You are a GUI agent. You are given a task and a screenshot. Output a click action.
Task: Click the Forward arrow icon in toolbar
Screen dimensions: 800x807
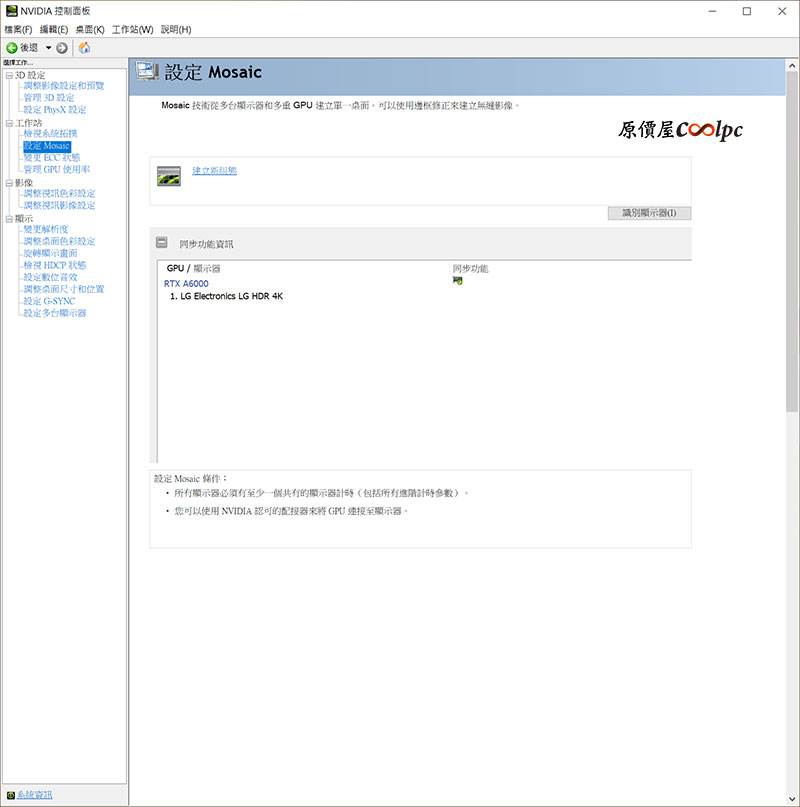[x=62, y=48]
